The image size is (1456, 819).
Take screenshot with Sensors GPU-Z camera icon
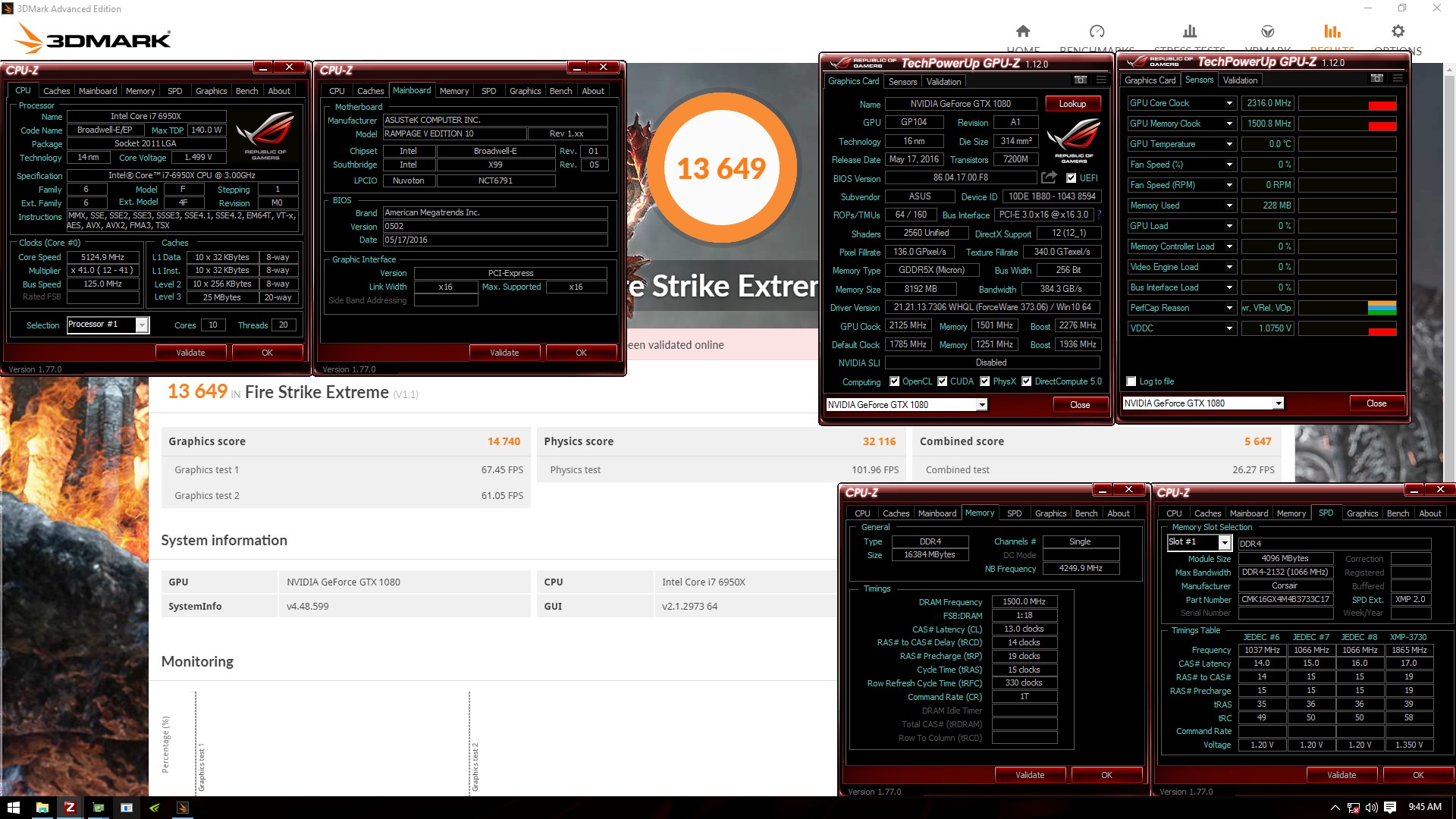tap(1377, 78)
